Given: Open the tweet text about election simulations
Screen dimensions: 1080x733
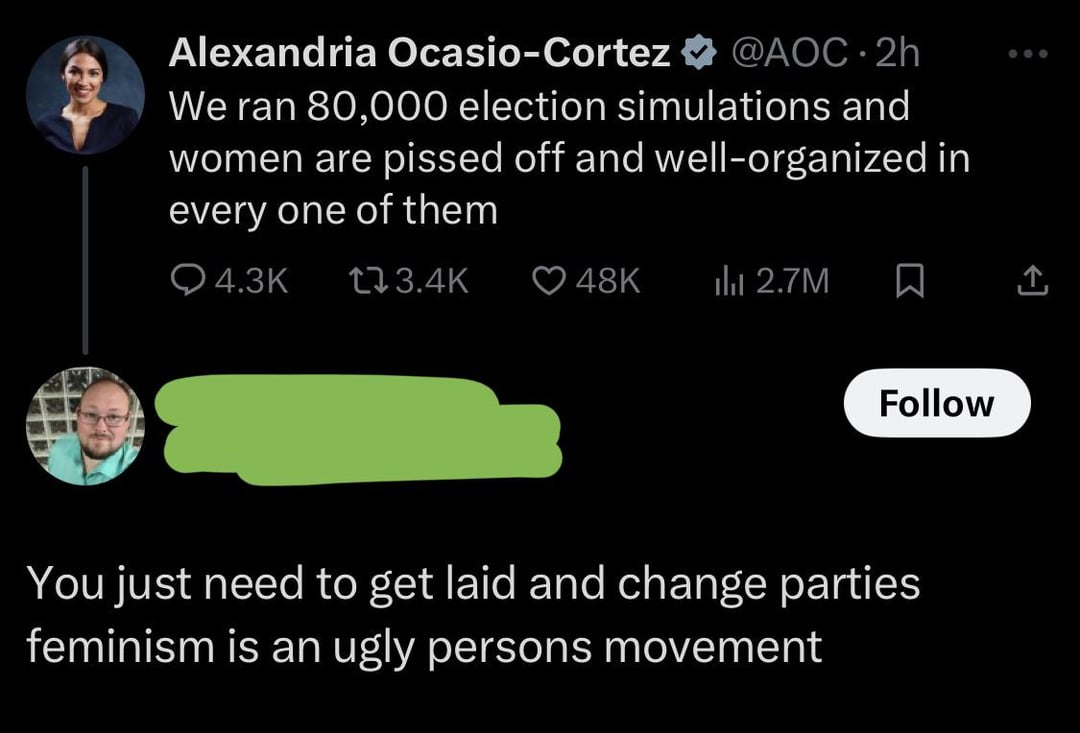Looking at the screenshot, I should (569, 158).
